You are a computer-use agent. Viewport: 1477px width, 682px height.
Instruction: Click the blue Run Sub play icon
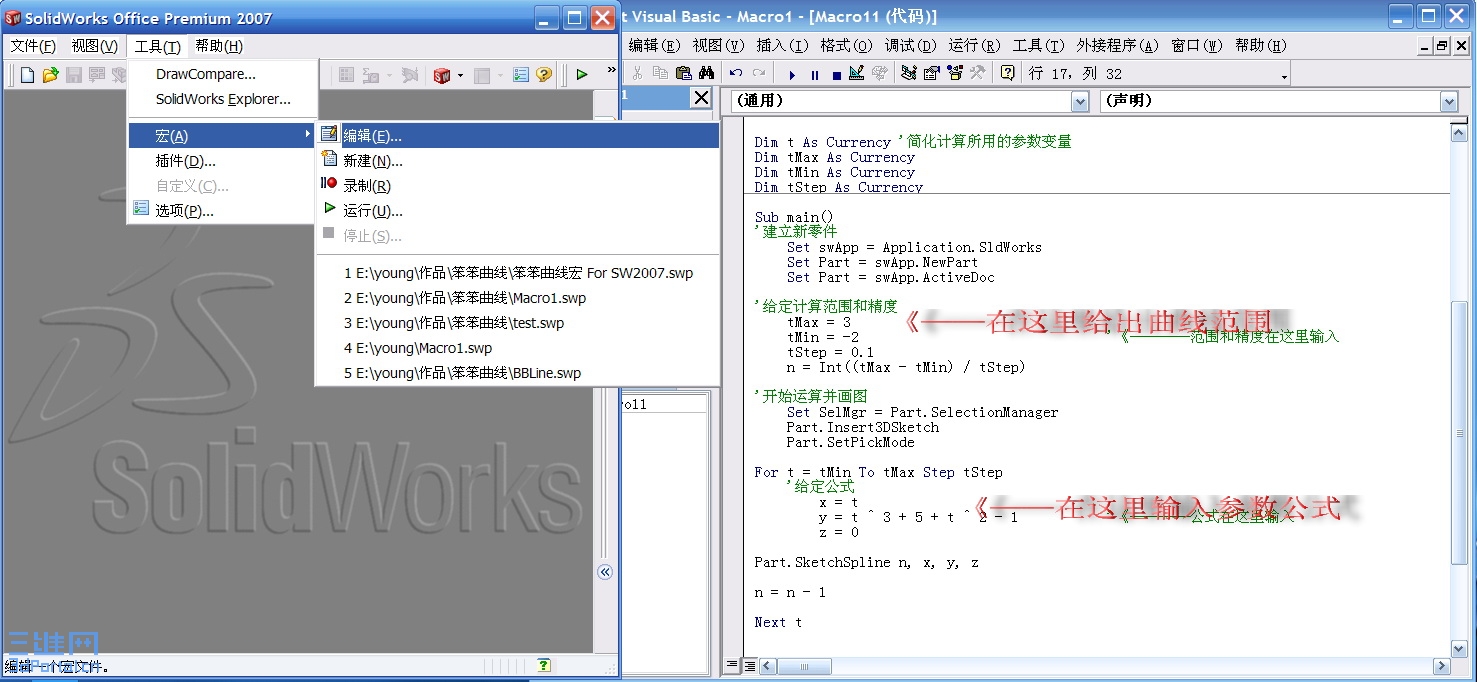point(792,74)
